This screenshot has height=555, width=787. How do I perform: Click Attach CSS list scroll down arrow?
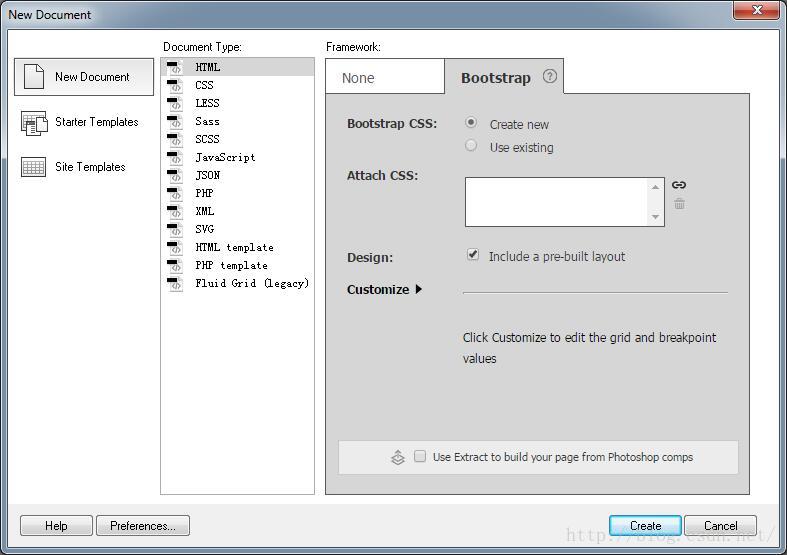point(655,217)
